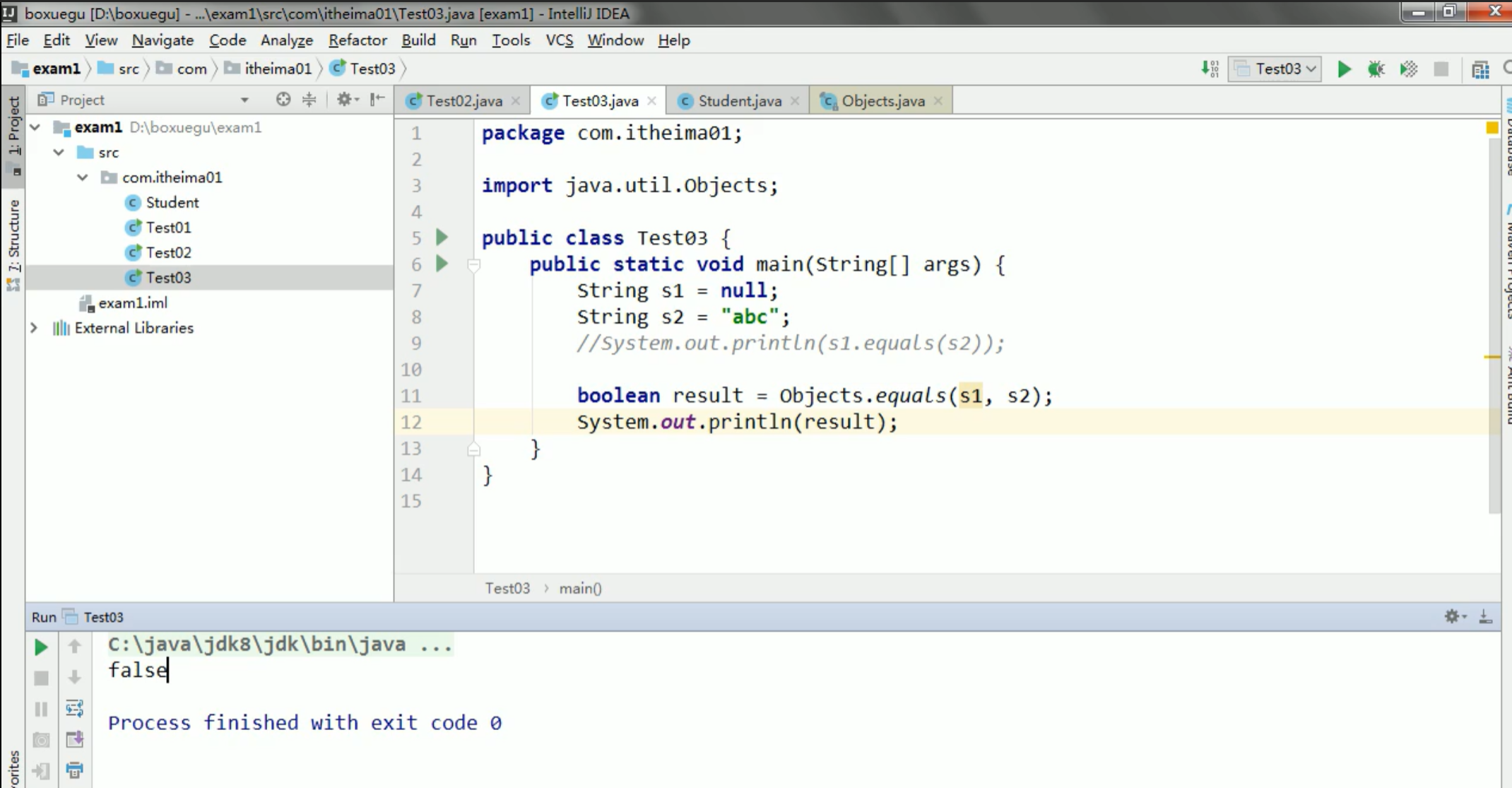Viewport: 1512px width, 788px height.
Task: Click Run with Coverage icon
Action: (1408, 69)
